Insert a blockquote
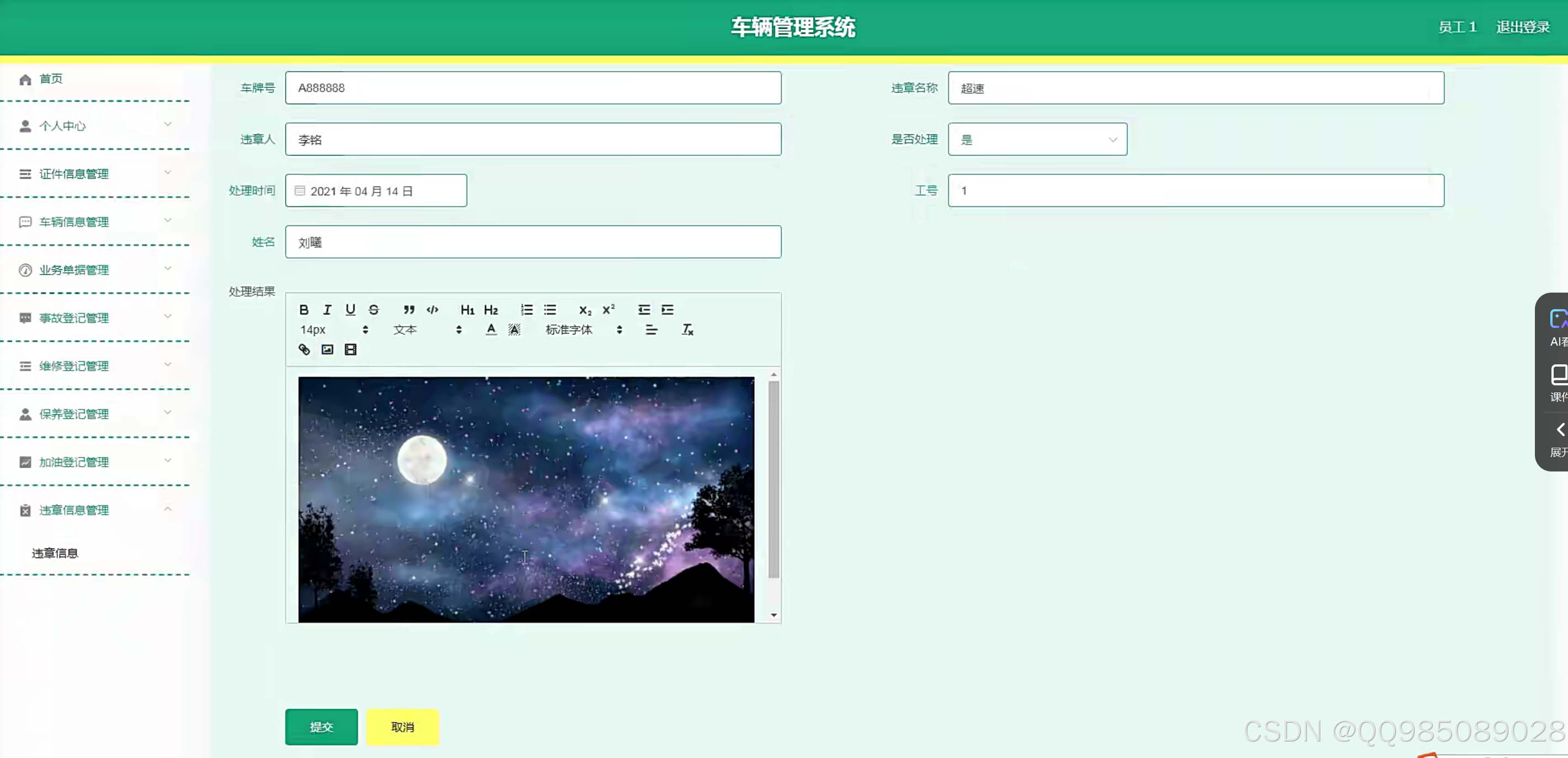 click(408, 310)
